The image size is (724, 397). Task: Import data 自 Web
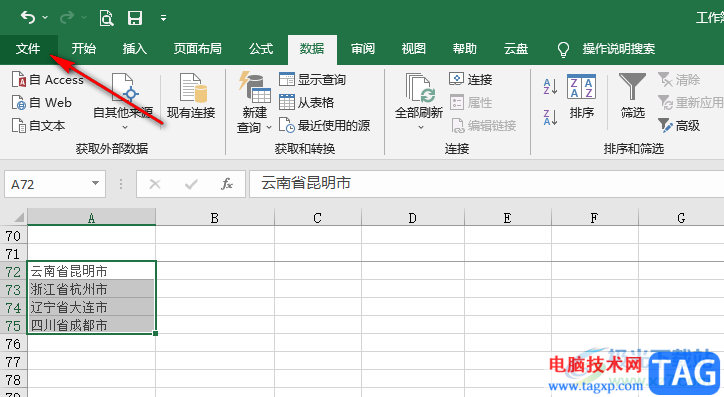pos(42,102)
